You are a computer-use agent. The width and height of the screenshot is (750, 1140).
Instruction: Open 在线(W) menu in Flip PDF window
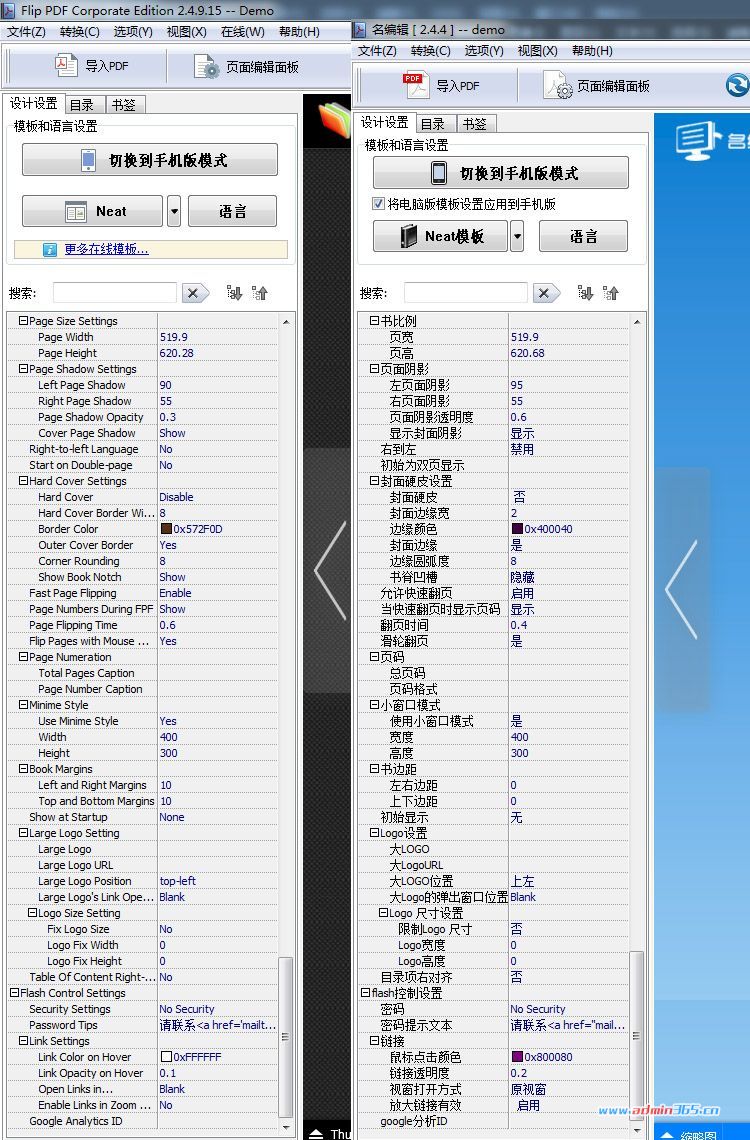[243, 32]
